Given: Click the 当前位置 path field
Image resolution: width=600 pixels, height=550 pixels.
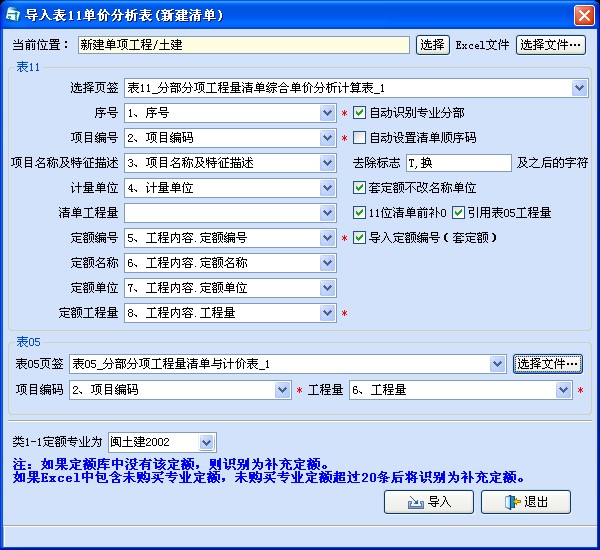Looking at the screenshot, I should pos(244,45).
